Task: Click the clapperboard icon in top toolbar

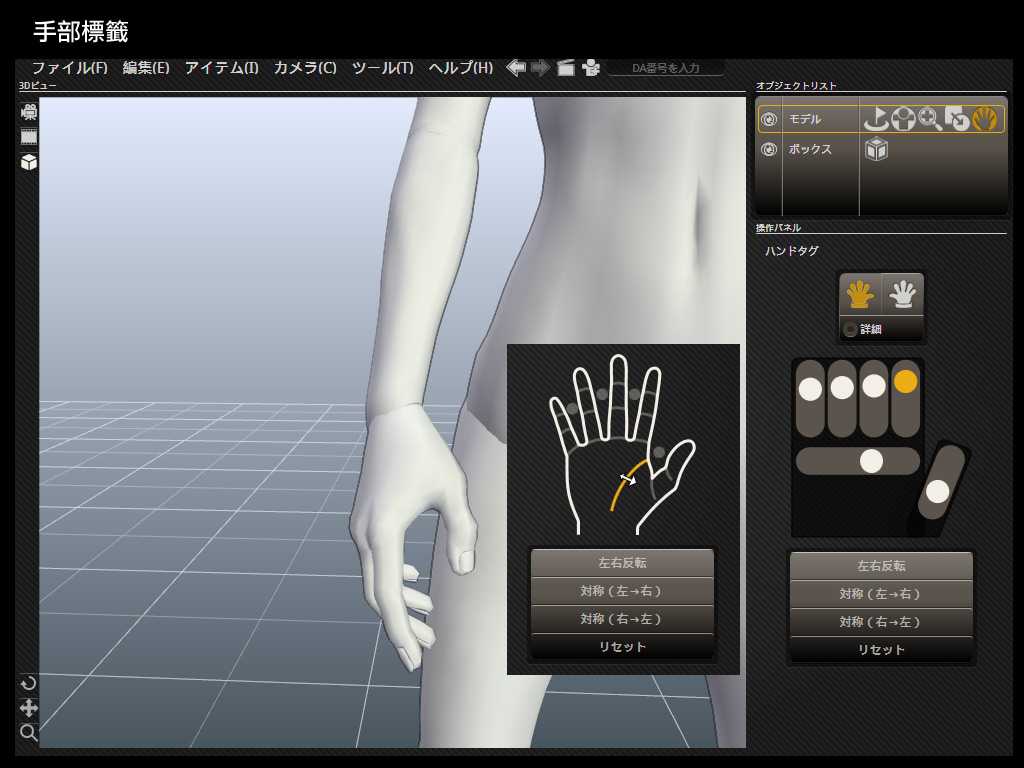Action: [x=566, y=68]
